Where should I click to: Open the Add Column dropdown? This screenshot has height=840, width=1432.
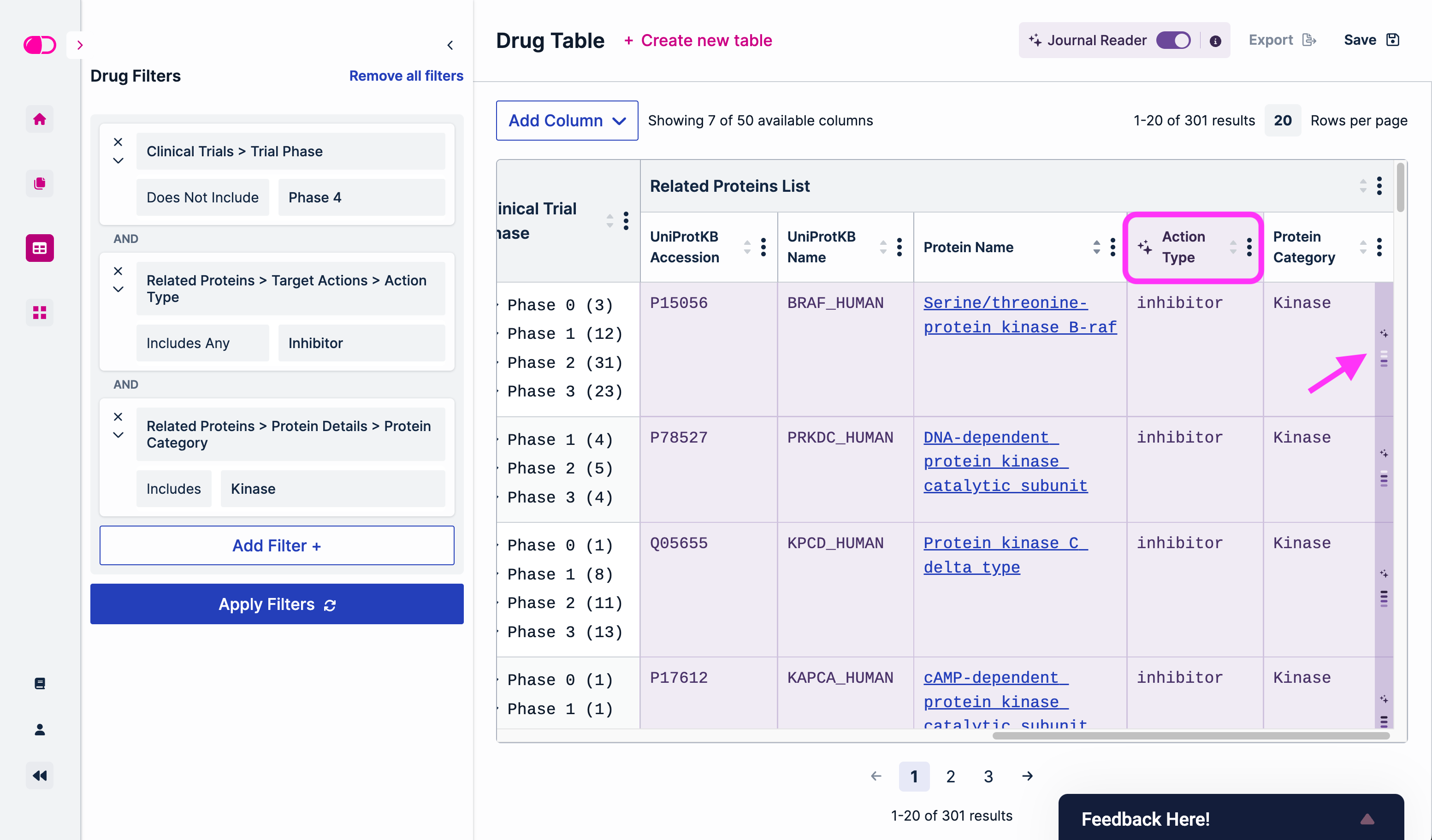567,120
